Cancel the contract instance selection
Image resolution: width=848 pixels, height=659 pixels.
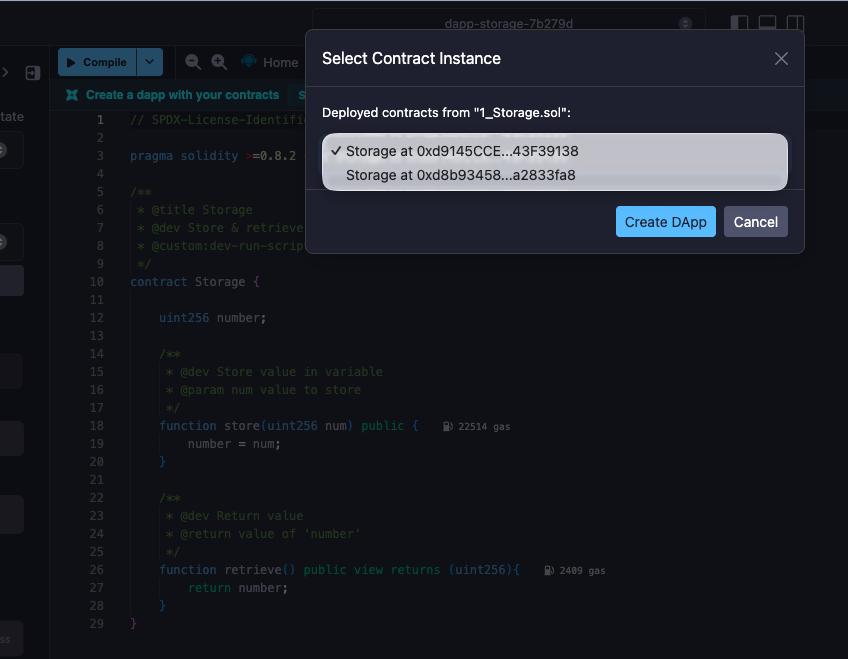[756, 222]
